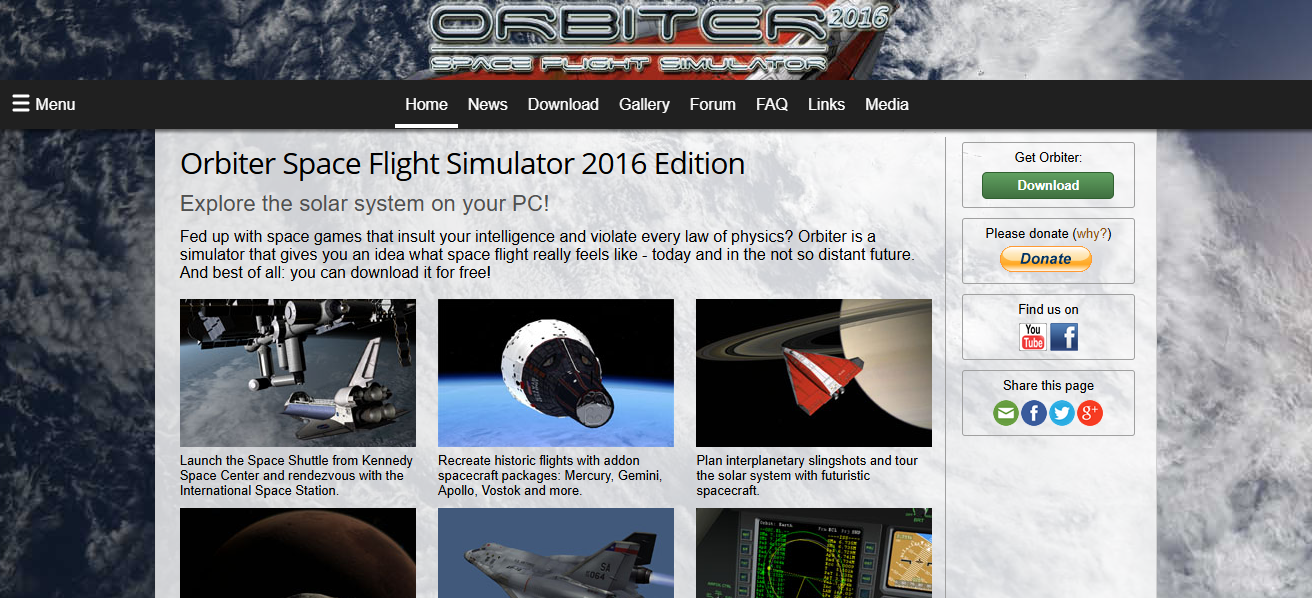This screenshot has height=598, width=1312.
Task: Open the Saturn futuristic spacecraft thumbnail
Action: pyautogui.click(x=814, y=373)
